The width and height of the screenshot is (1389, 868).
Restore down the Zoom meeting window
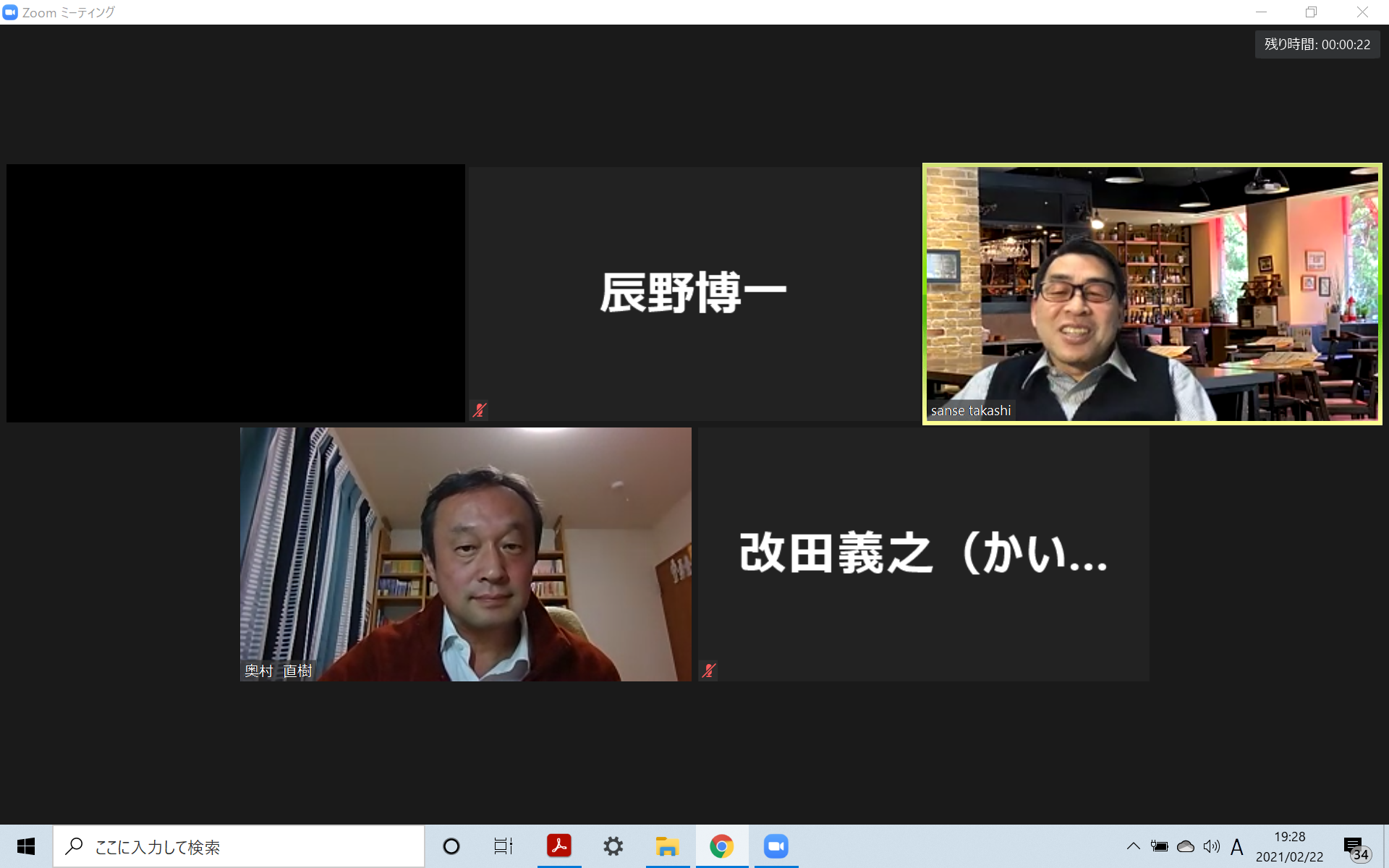pyautogui.click(x=1311, y=12)
